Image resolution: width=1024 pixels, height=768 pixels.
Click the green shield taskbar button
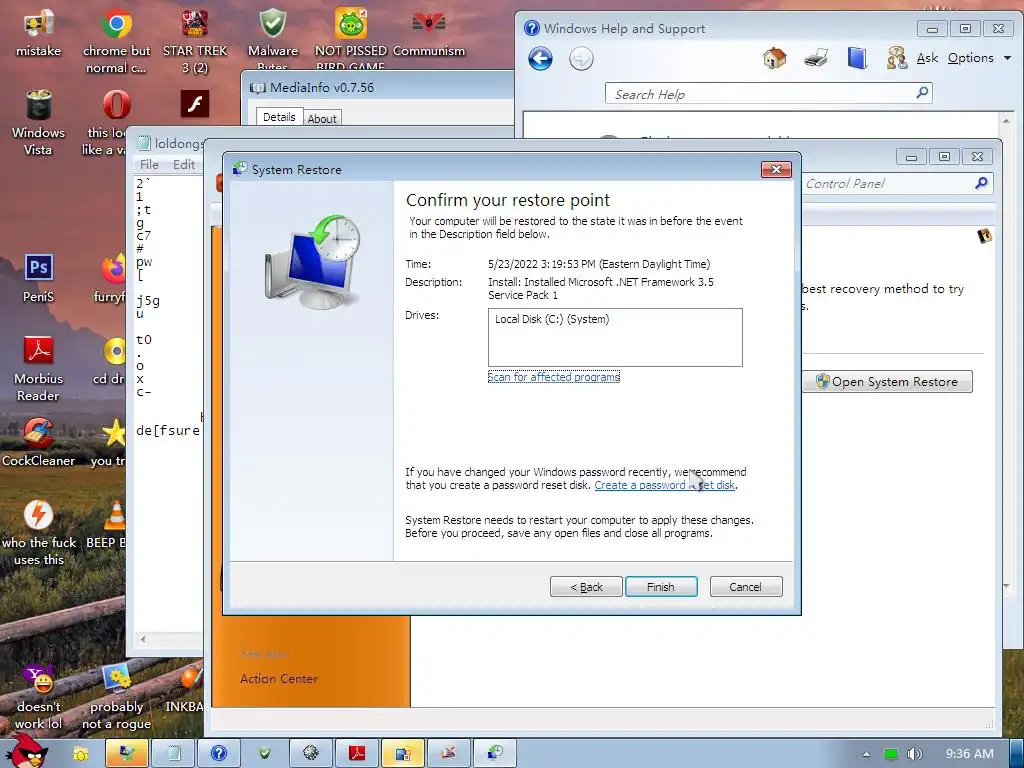click(264, 753)
